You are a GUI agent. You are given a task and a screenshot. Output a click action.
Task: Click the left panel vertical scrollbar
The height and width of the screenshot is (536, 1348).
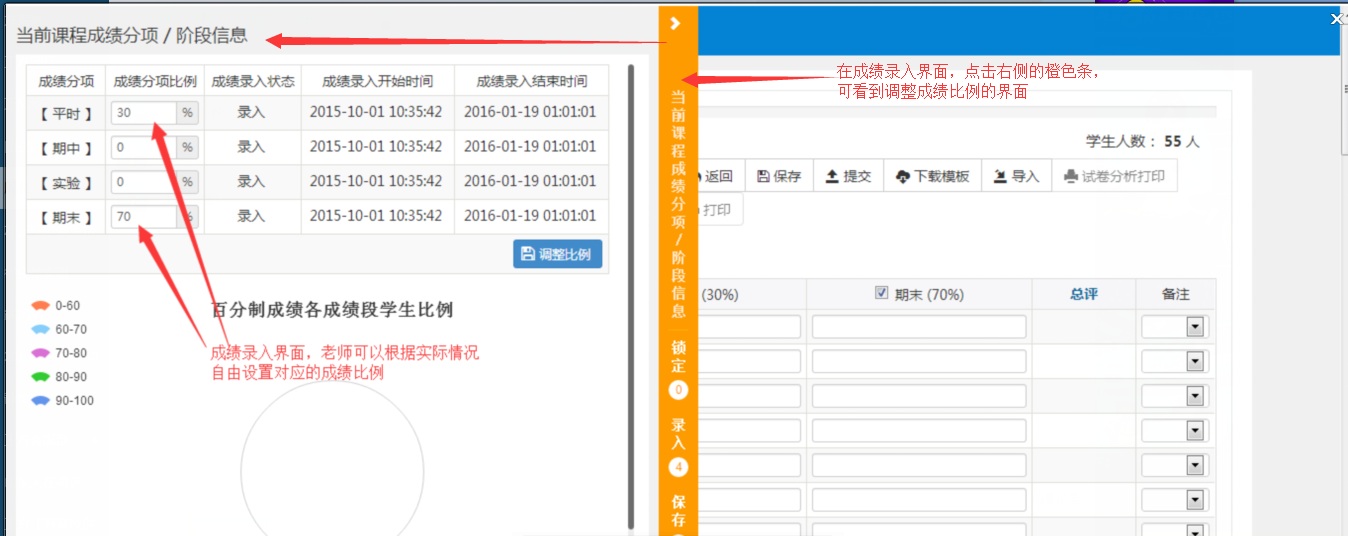(x=631, y=297)
